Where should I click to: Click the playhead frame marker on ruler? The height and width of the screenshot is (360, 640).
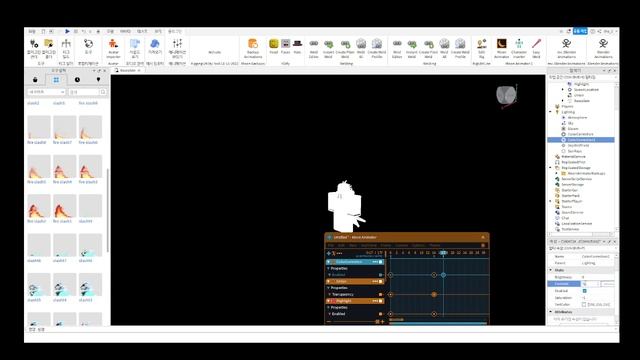click(x=443, y=253)
